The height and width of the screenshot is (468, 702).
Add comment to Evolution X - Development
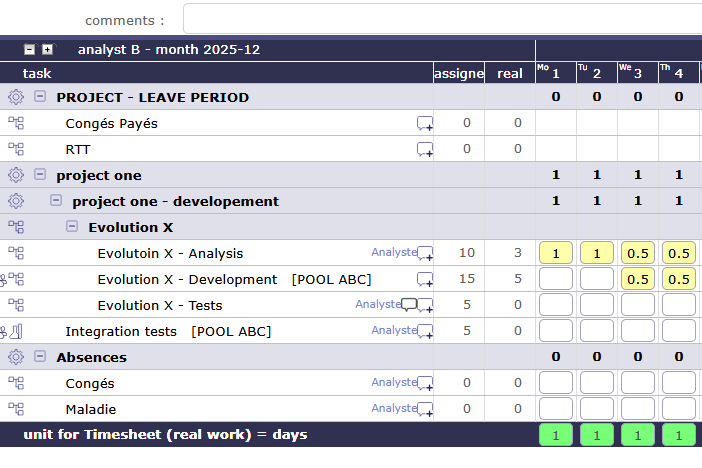coord(425,279)
